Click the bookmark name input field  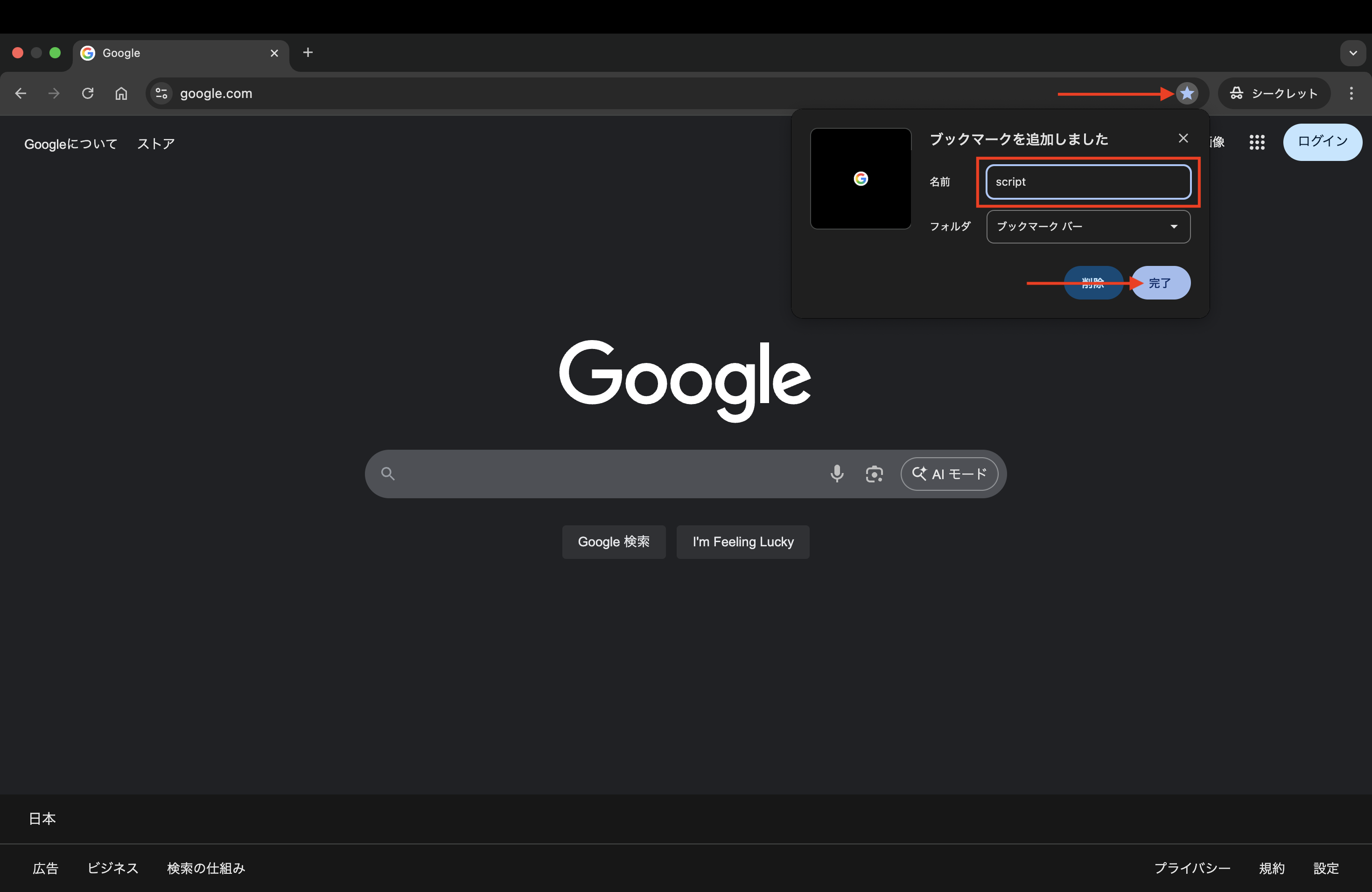coord(1088,182)
